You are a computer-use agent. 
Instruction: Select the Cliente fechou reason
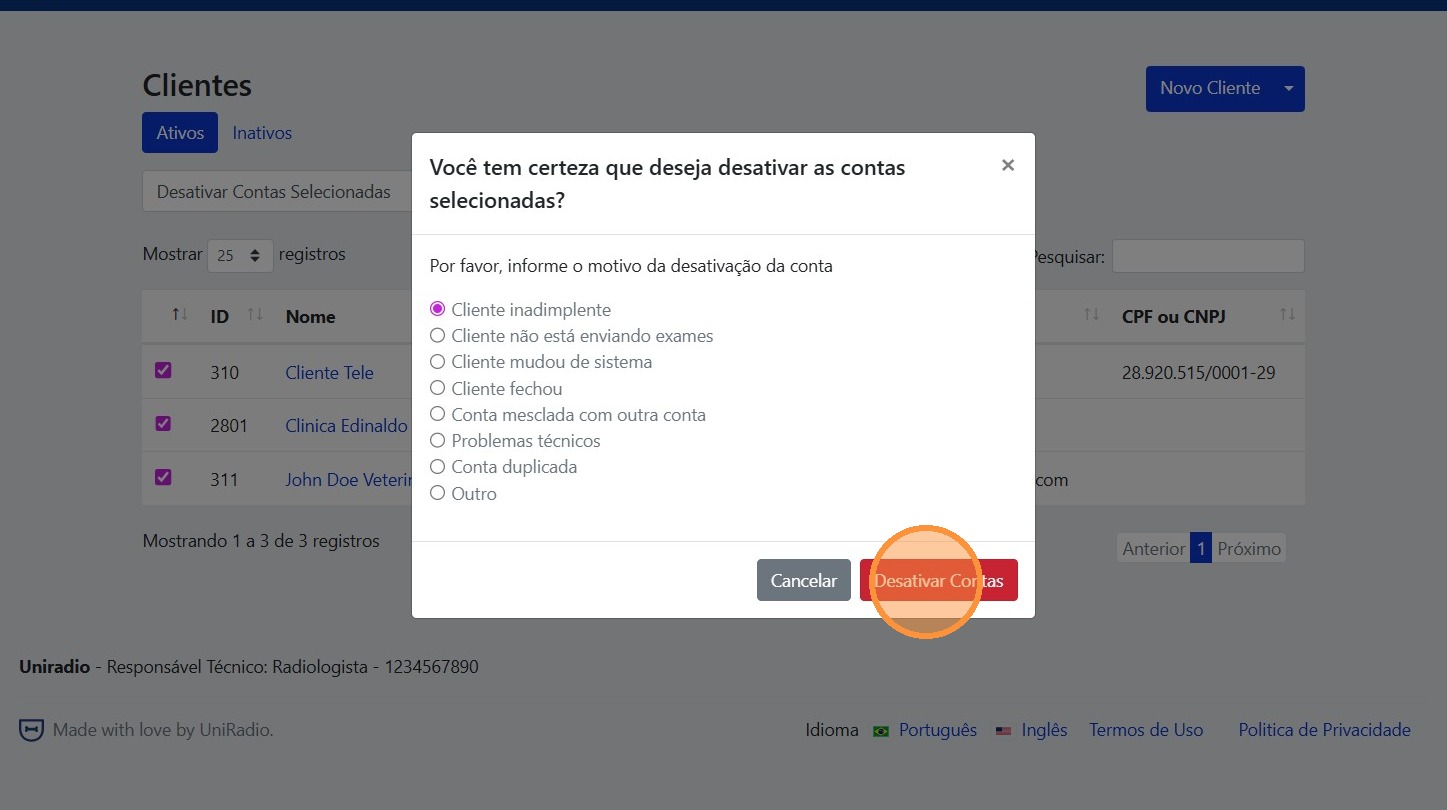(x=437, y=388)
